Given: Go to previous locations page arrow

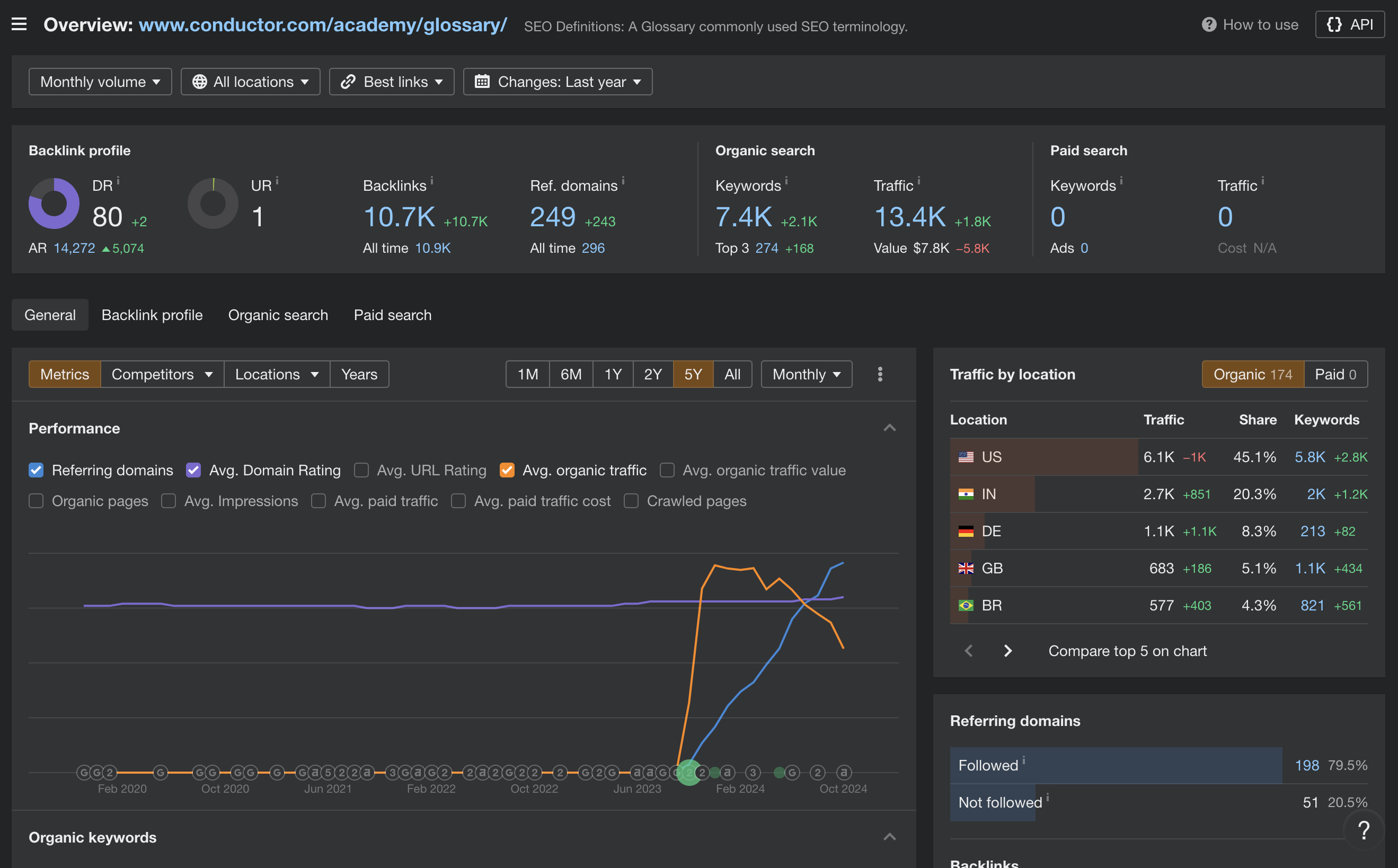Looking at the screenshot, I should tap(969, 650).
